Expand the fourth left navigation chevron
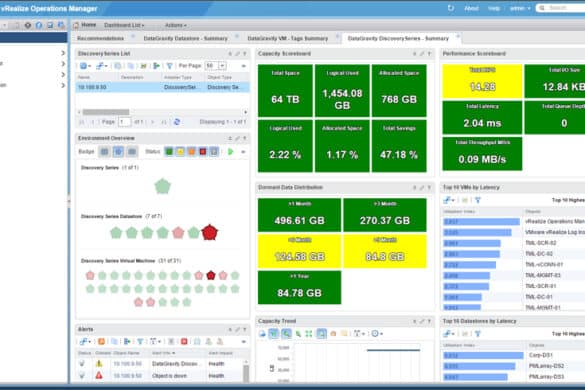 pyautogui.click(x=63, y=85)
